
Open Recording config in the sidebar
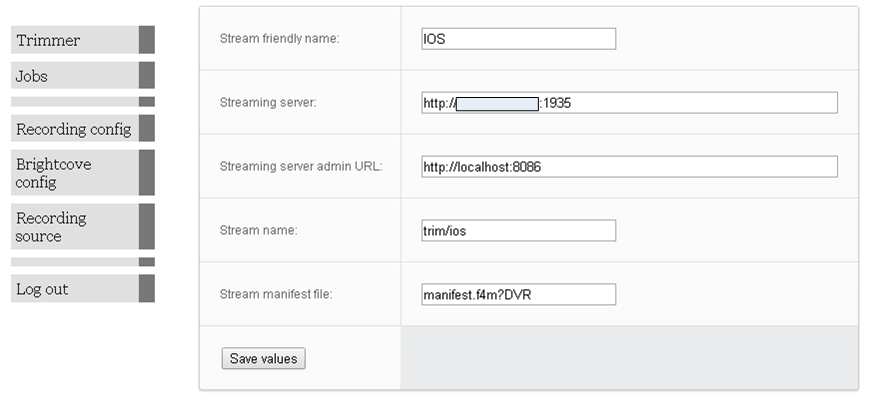pyautogui.click(x=73, y=129)
